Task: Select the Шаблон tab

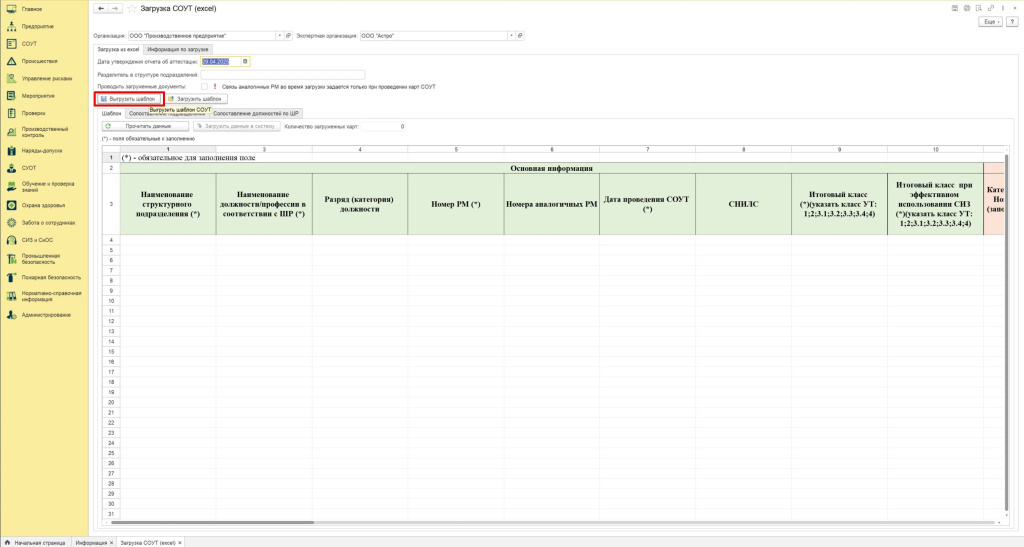Action: point(112,114)
